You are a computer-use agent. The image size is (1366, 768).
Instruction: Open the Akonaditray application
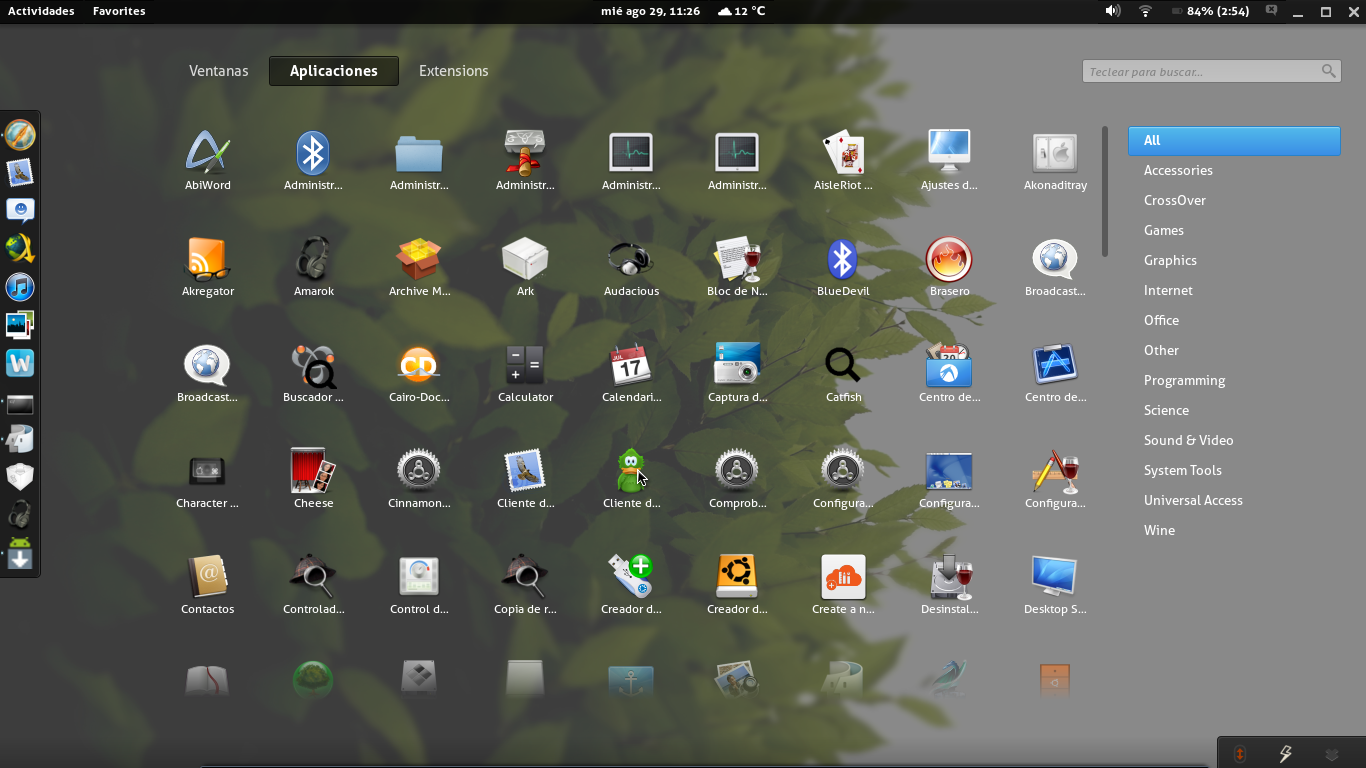tap(1055, 160)
